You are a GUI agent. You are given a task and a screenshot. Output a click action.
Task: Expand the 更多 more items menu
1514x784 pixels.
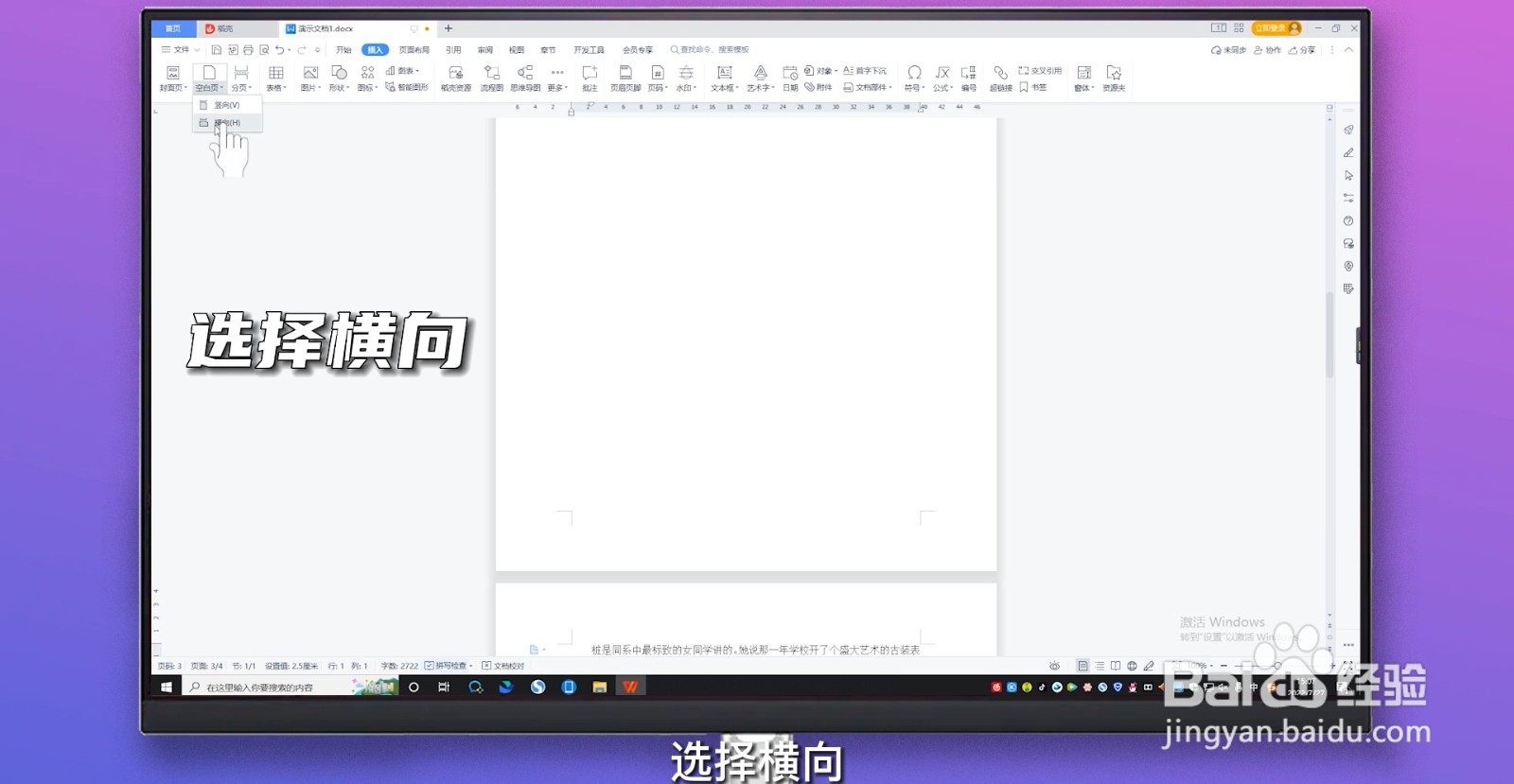(x=557, y=78)
